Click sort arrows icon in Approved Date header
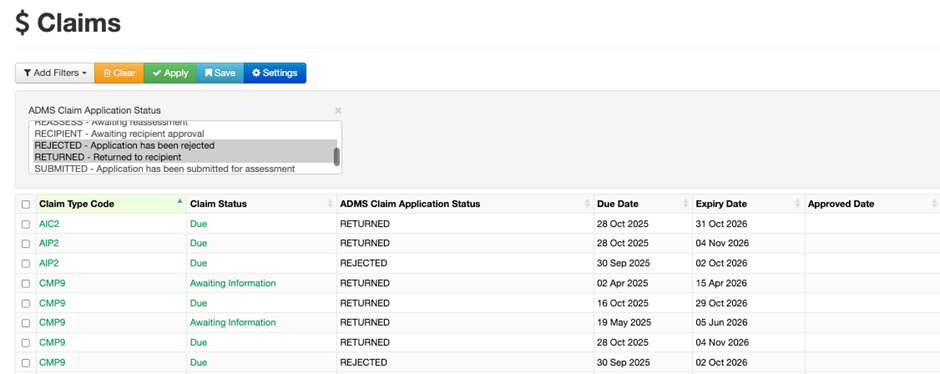Screen dimensions: 940x374 click(935, 204)
